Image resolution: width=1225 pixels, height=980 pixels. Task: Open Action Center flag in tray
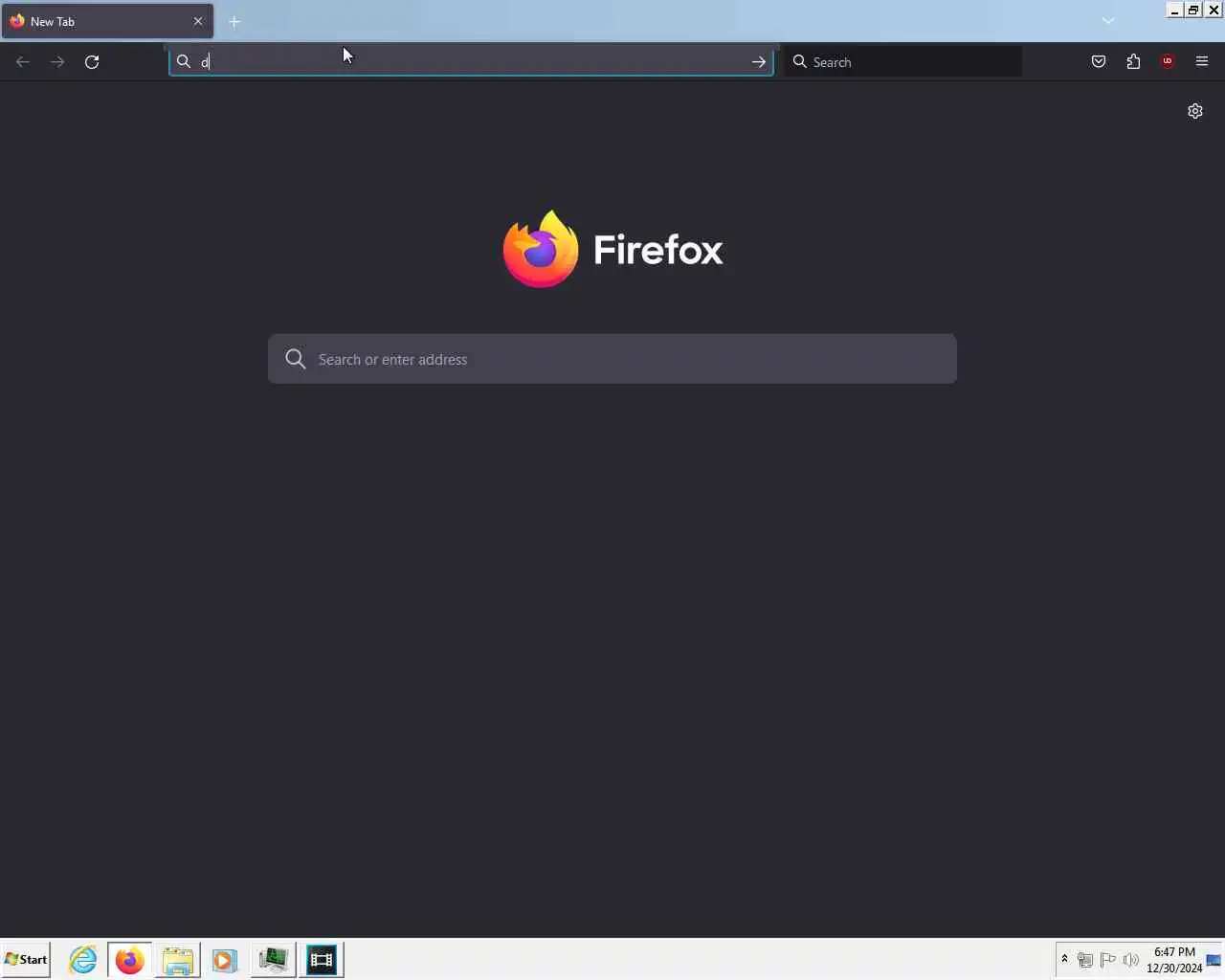pos(1108,960)
